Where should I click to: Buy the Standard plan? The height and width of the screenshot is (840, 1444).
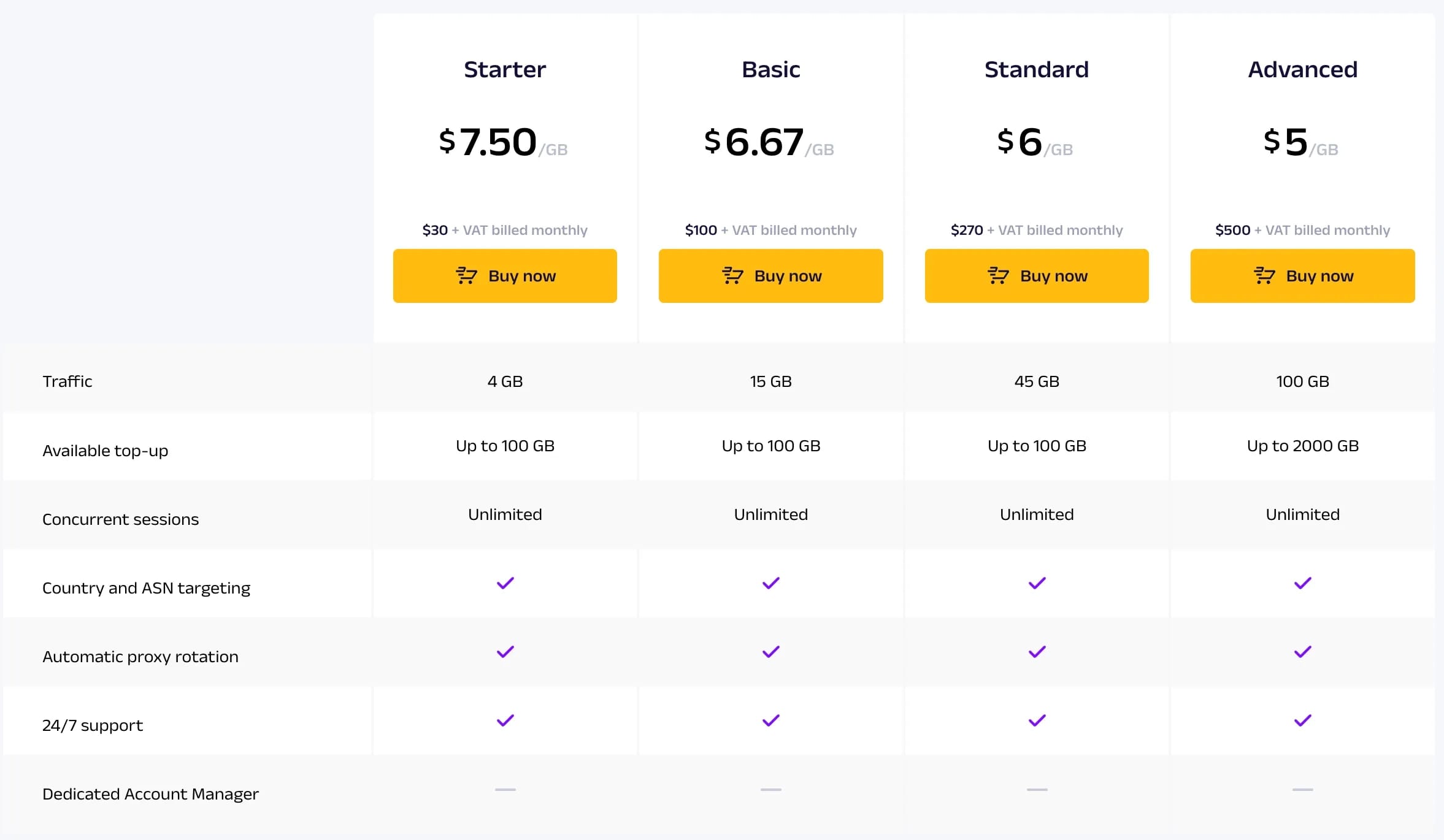[1037, 276]
